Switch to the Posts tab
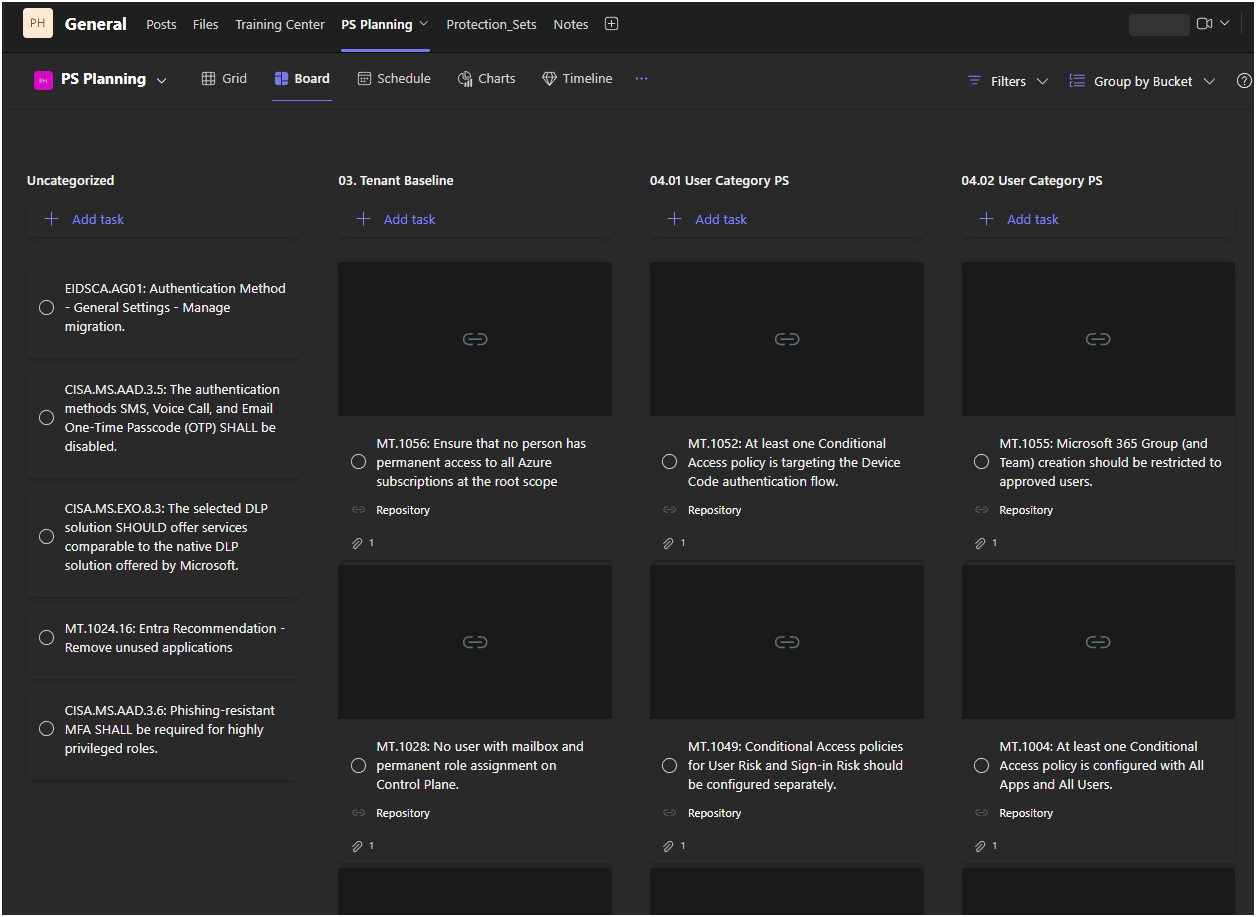The width and height of the screenshot is (1256, 917). click(x=161, y=24)
